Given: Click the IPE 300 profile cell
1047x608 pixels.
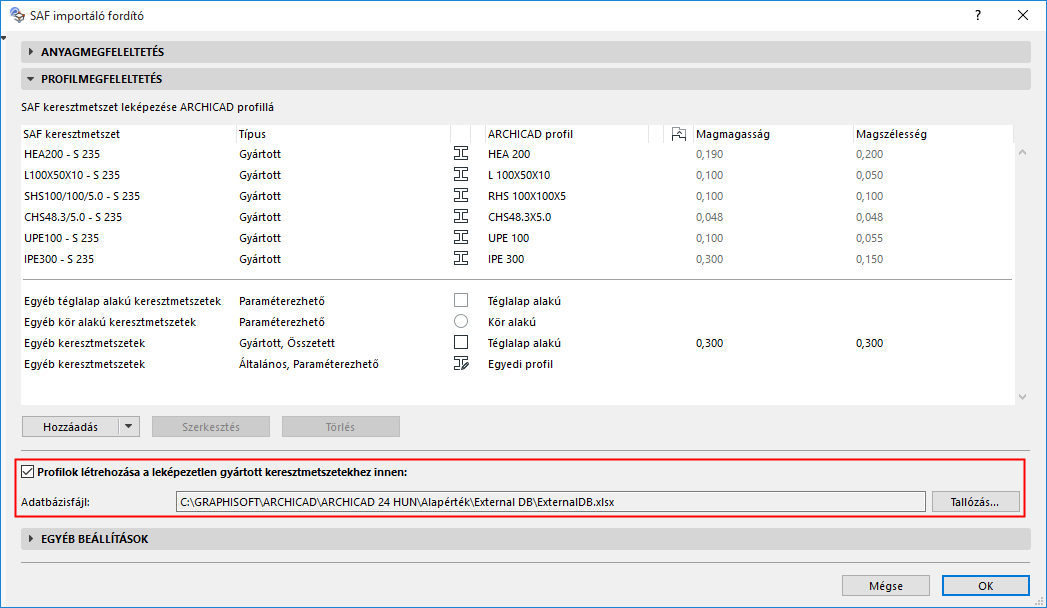Looking at the screenshot, I should point(506,259).
